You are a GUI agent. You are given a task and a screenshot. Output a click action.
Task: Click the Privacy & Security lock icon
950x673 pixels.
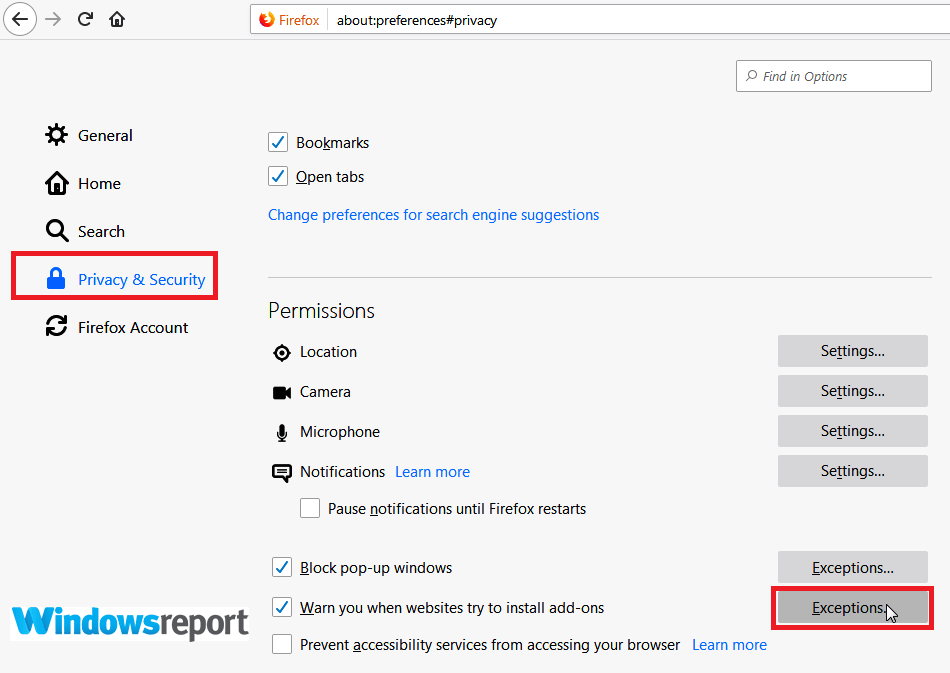tap(56, 279)
